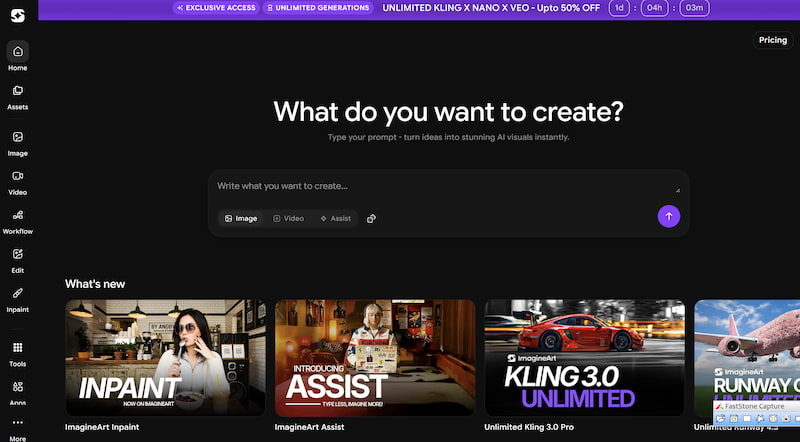Image resolution: width=800 pixels, height=442 pixels.
Task: Open the Pricing page
Action: coord(772,40)
